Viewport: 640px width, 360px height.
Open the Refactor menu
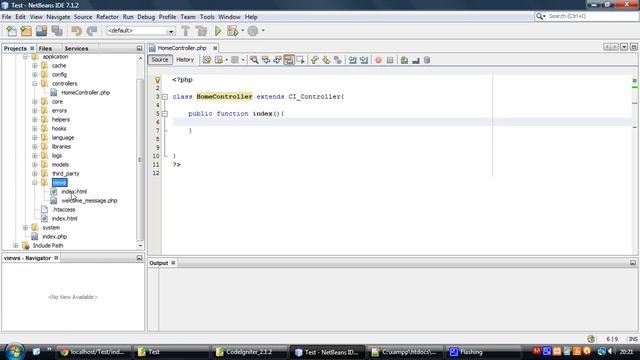(x=107, y=17)
